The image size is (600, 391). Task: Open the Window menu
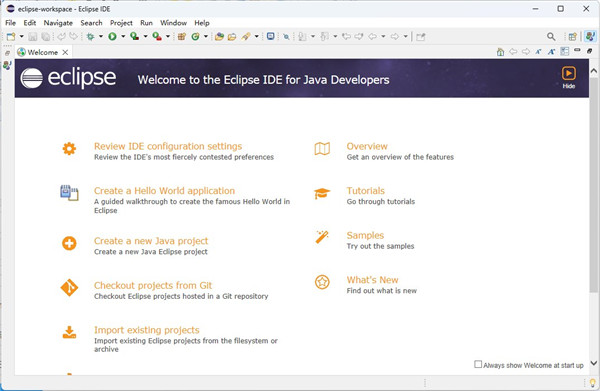tap(173, 23)
